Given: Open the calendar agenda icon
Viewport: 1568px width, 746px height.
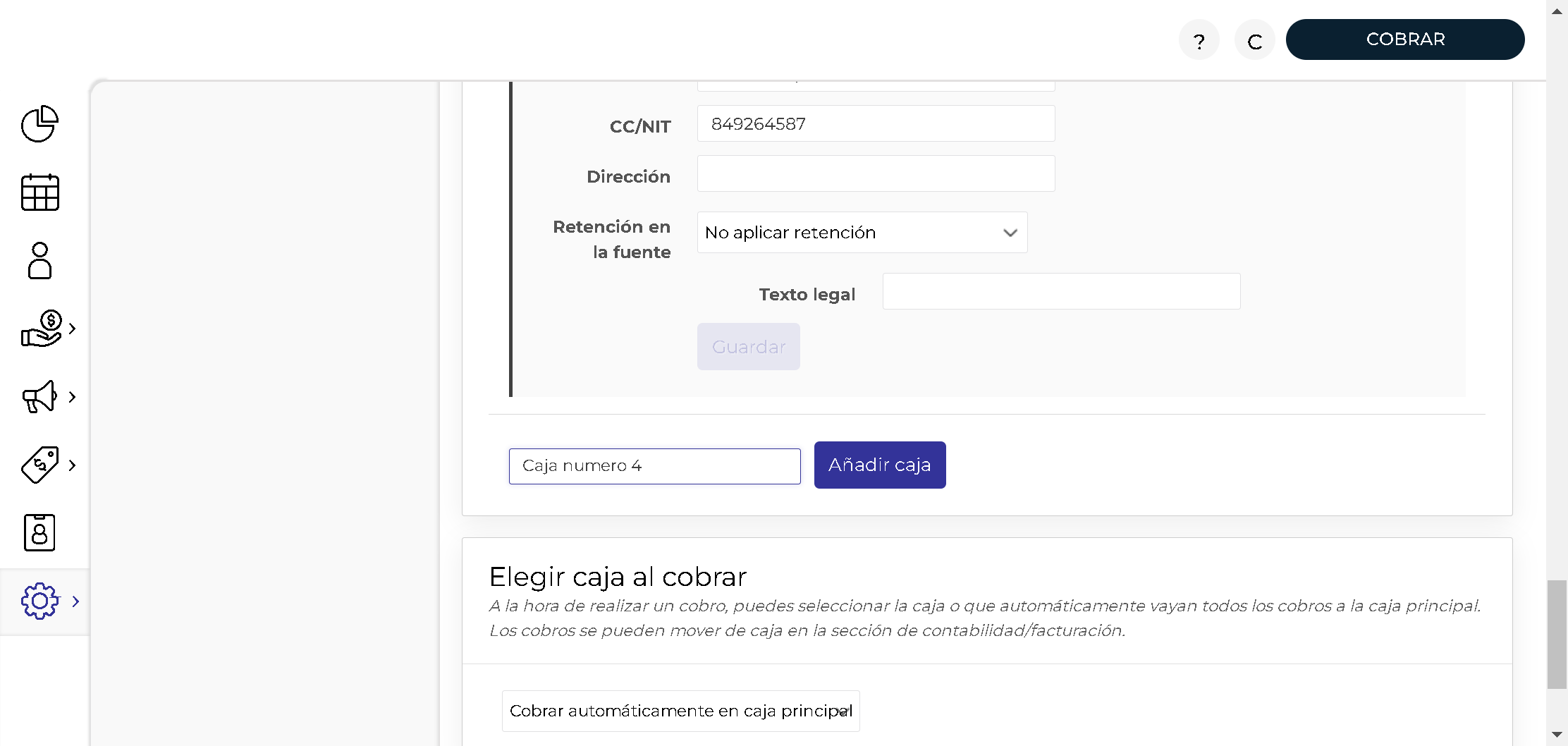Looking at the screenshot, I should (x=39, y=192).
